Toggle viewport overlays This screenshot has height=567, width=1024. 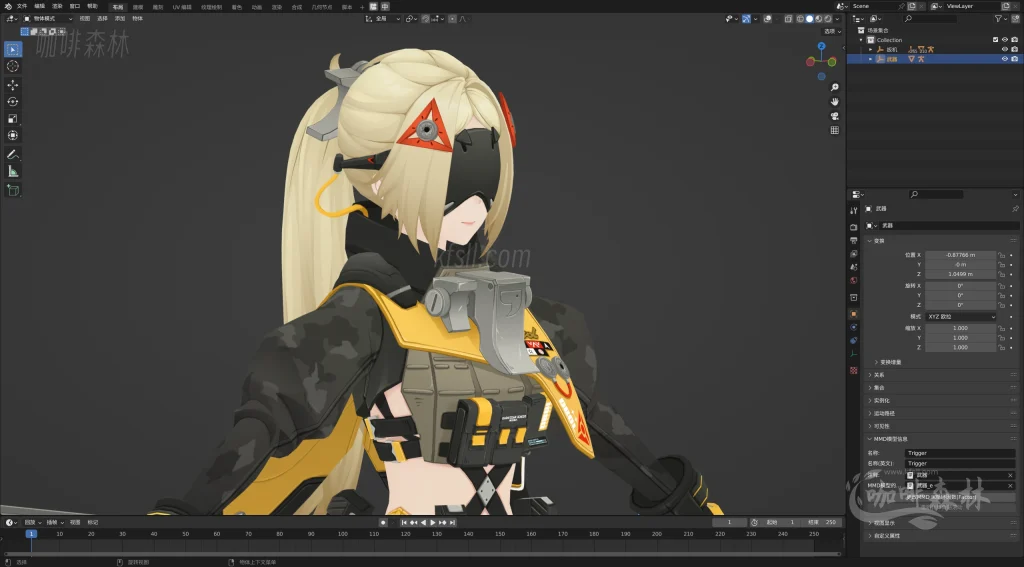pyautogui.click(x=768, y=19)
